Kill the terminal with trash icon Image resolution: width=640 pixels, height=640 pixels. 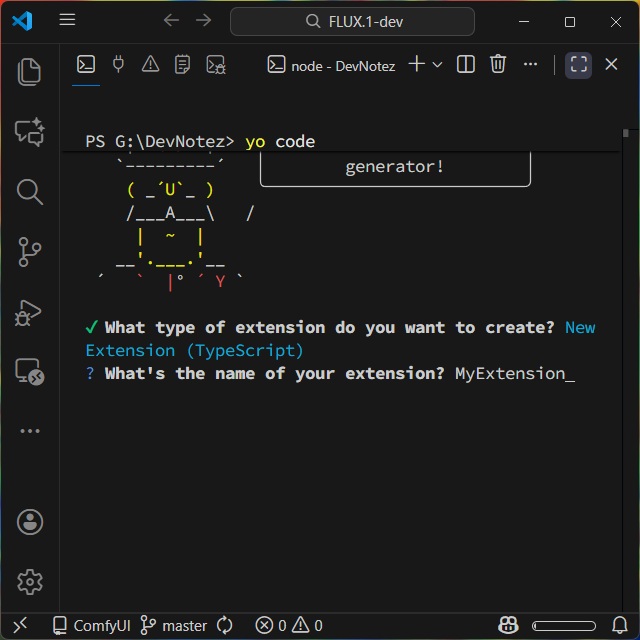(498, 65)
